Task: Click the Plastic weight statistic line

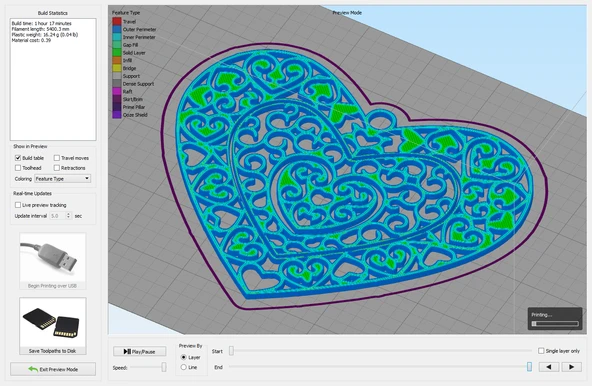Action: [x=45, y=34]
